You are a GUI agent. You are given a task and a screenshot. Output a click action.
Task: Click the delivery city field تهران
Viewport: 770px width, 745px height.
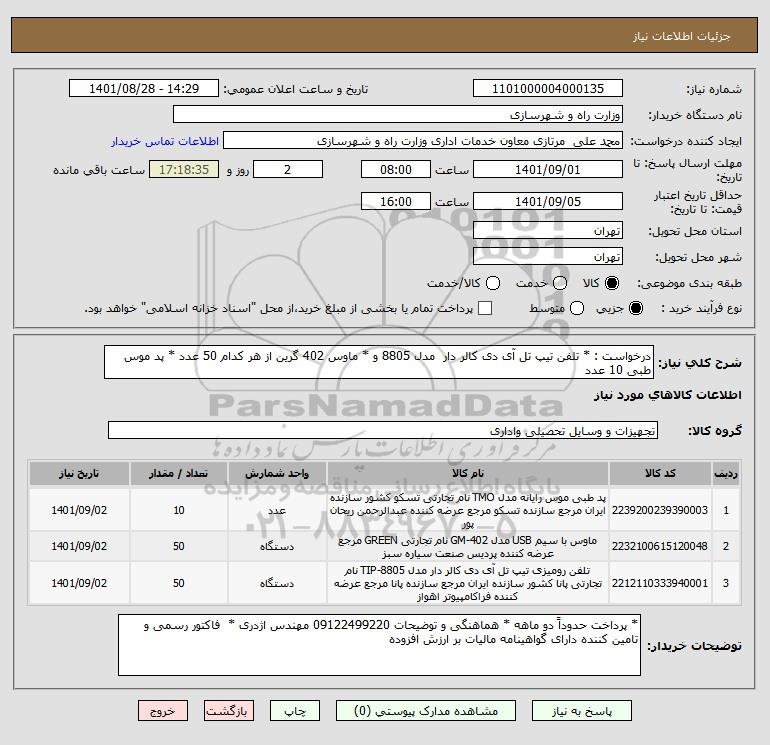click(x=548, y=256)
